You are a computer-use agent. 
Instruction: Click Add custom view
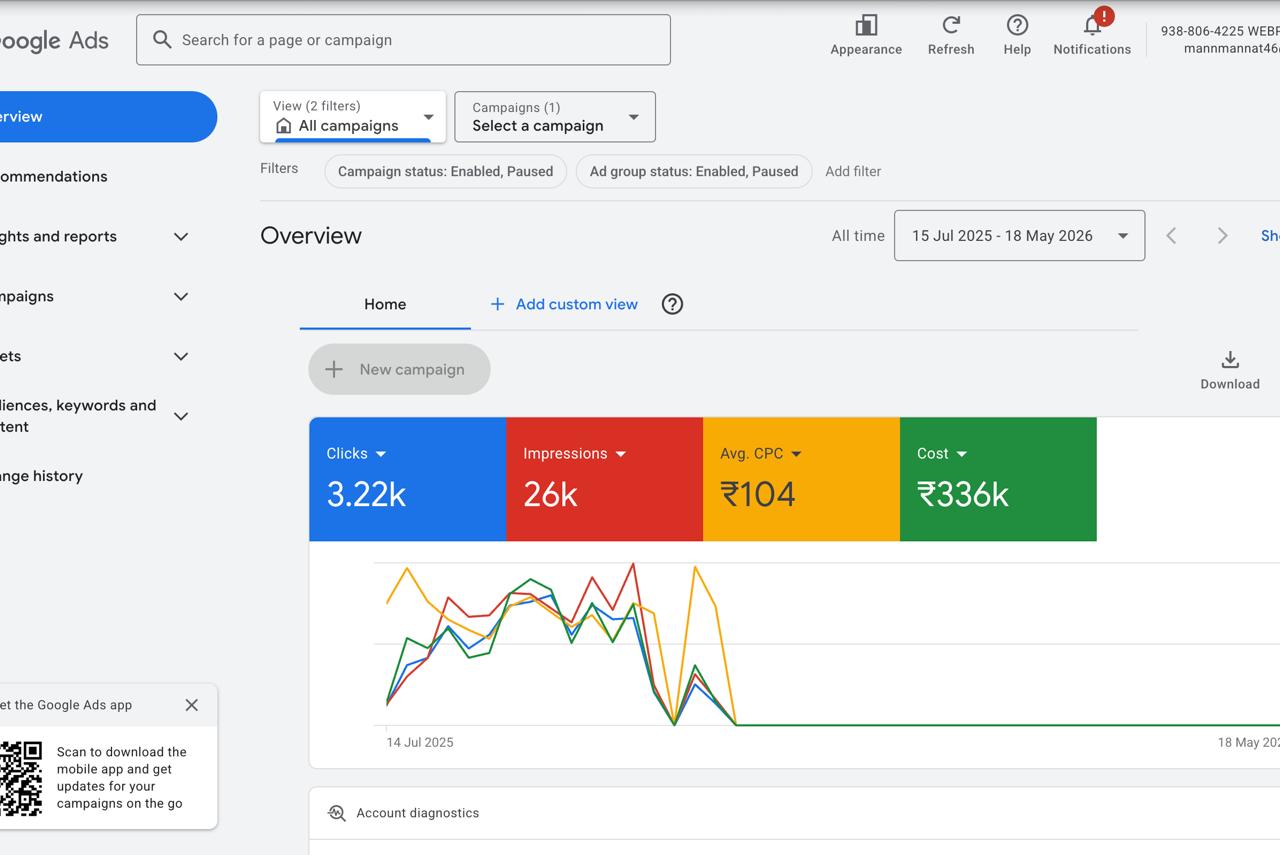[564, 304]
